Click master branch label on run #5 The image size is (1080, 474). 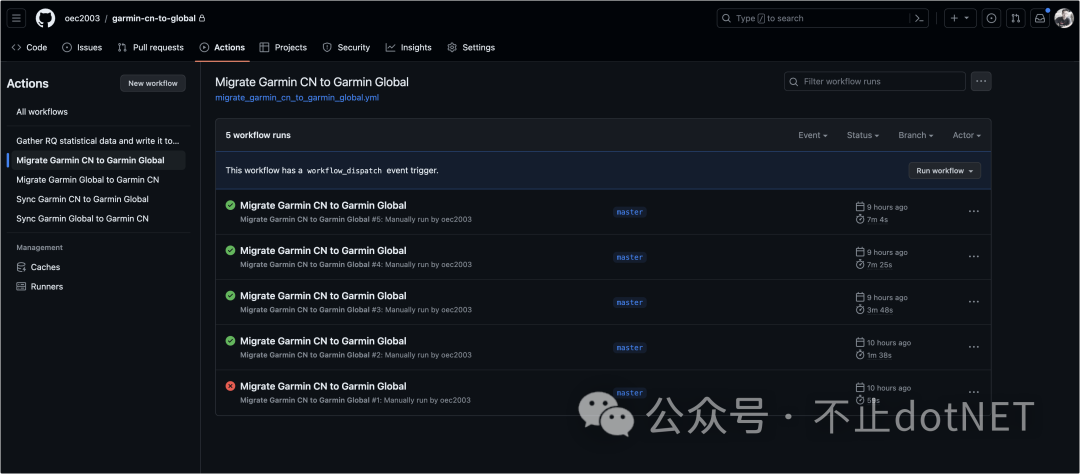click(630, 212)
